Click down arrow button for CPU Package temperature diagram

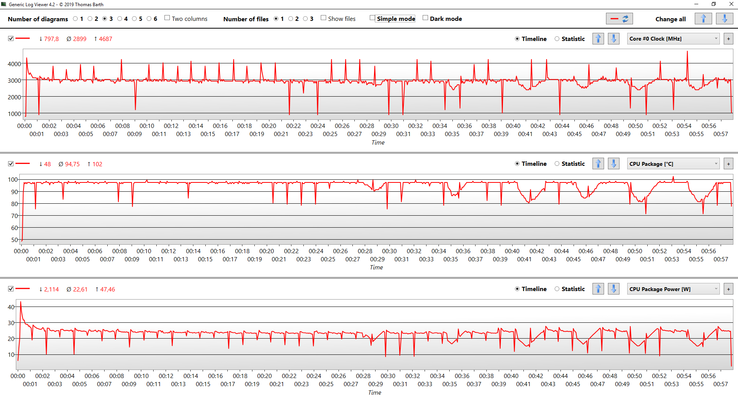[613, 163]
